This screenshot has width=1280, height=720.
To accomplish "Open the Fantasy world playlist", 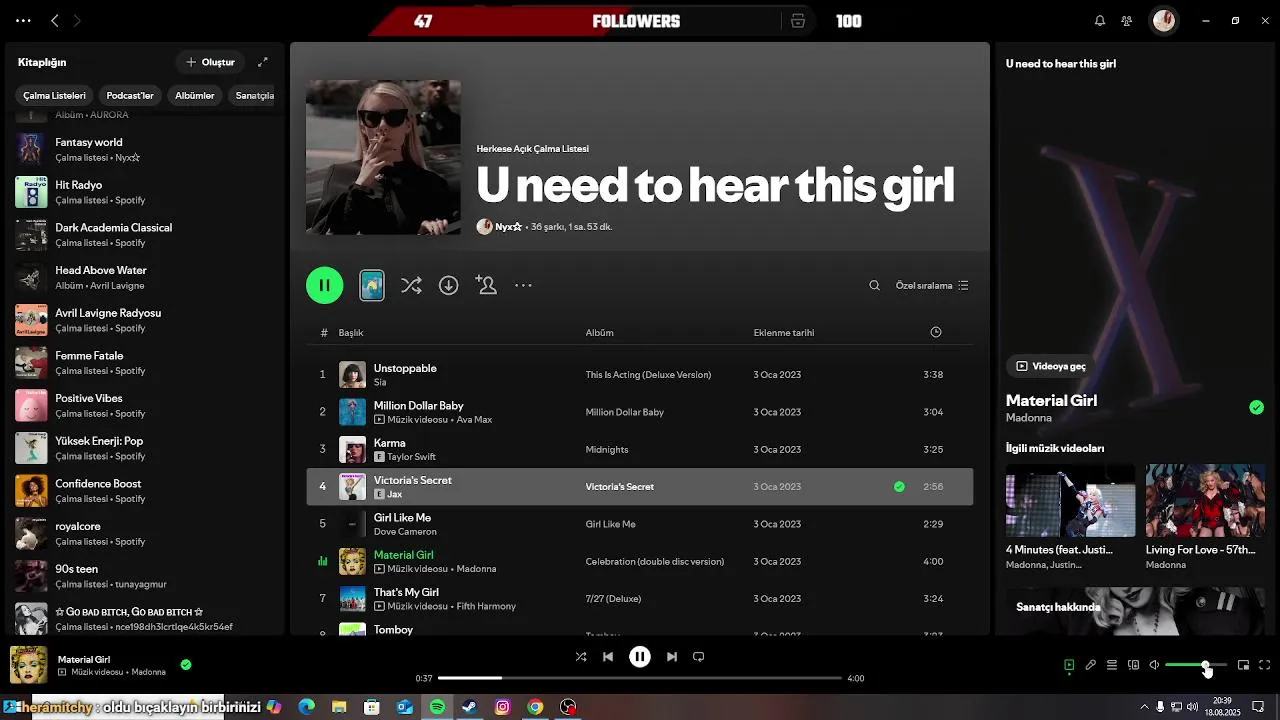I will 145,149.
